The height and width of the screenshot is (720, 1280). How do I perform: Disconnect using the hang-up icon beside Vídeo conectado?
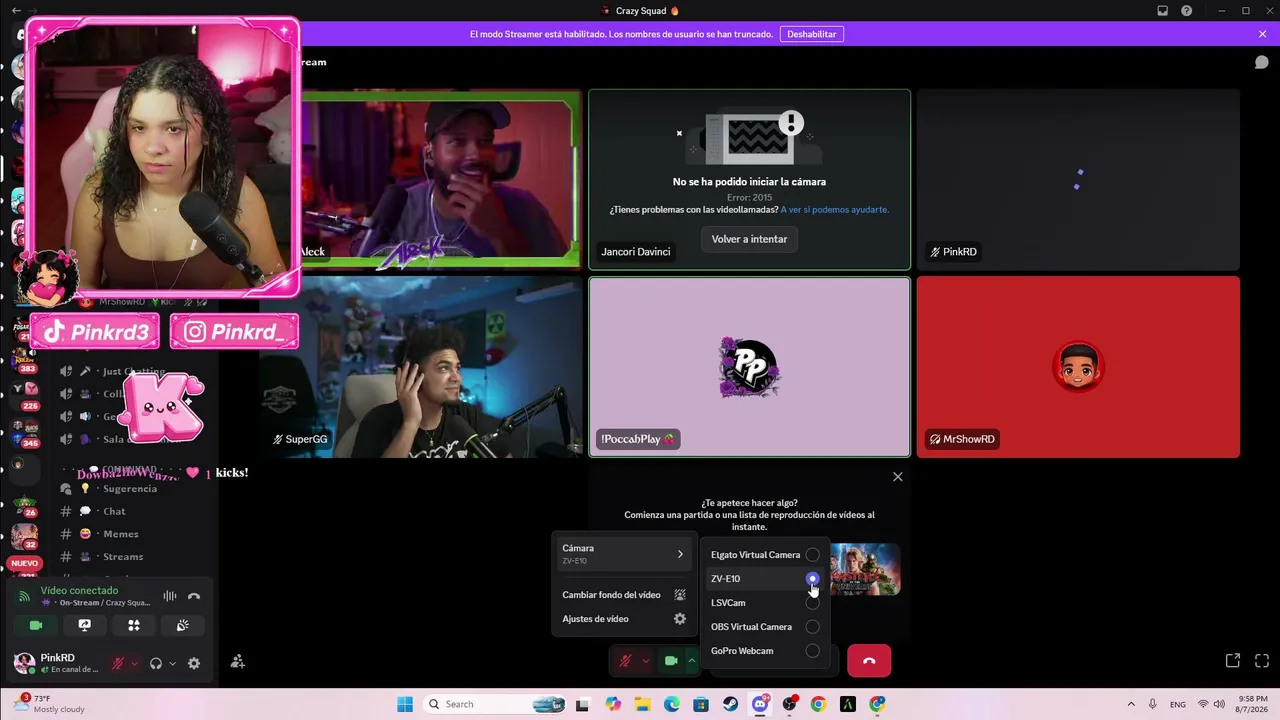tap(194, 596)
